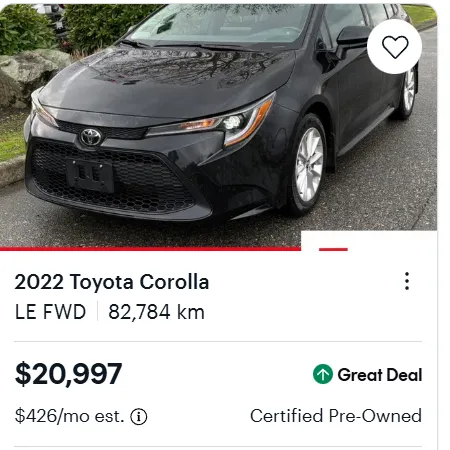Click the windshield area of the photo
Image resolution: width=450 pixels, height=450 pixels.
pos(220,25)
